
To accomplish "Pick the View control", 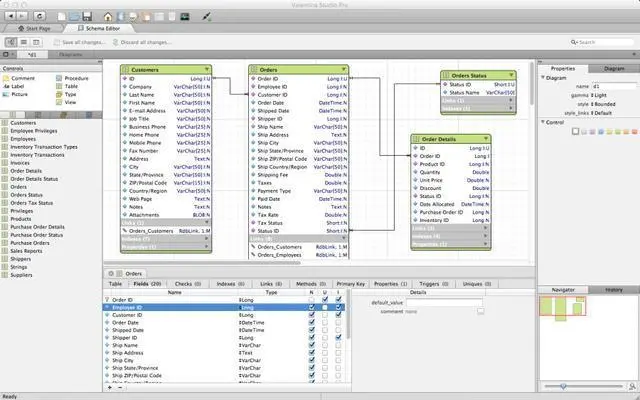I will click(x=66, y=102).
